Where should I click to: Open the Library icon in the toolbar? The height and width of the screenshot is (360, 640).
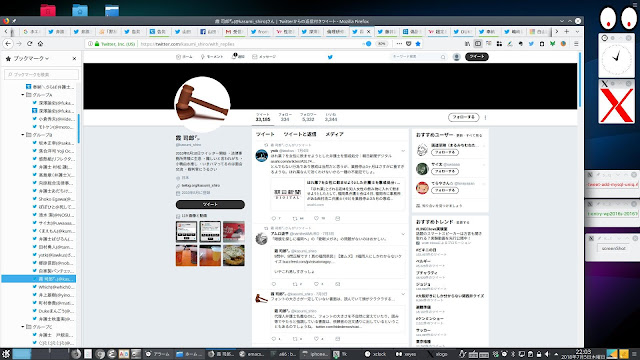tap(467, 44)
